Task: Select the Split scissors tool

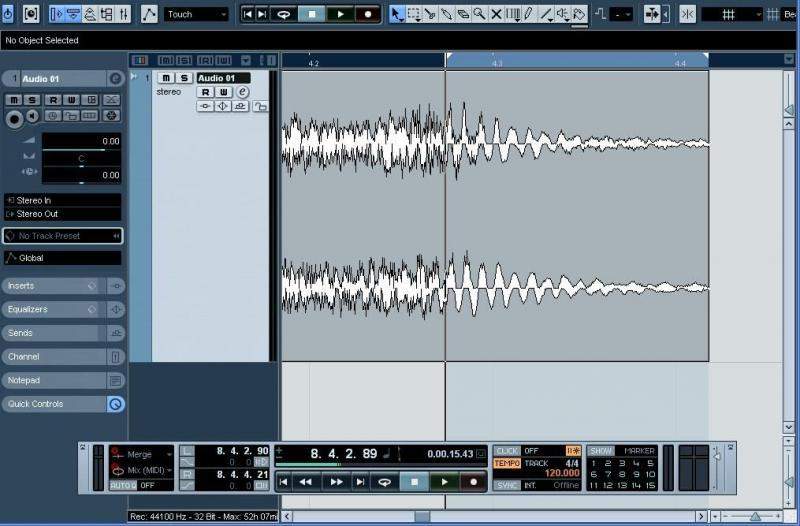Action: pos(430,14)
